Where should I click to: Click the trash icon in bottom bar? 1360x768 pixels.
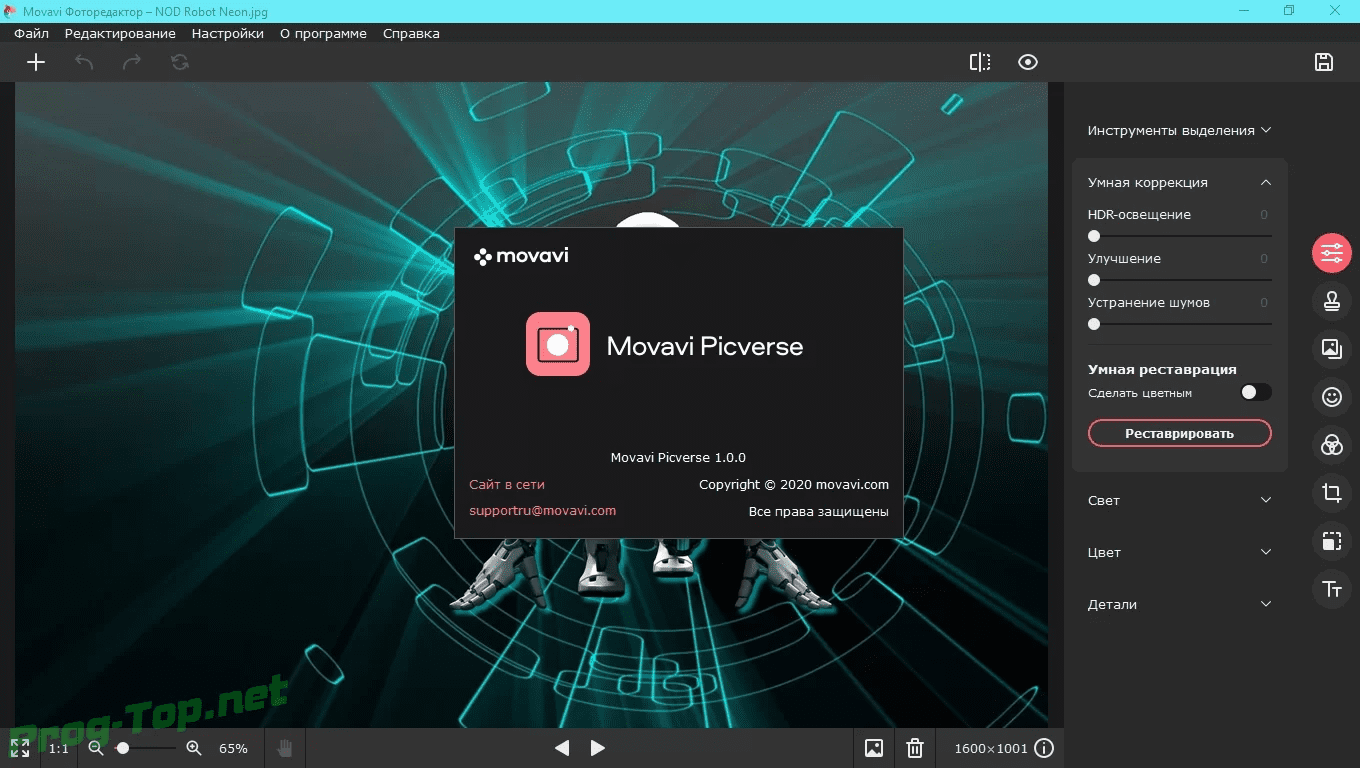coord(914,747)
